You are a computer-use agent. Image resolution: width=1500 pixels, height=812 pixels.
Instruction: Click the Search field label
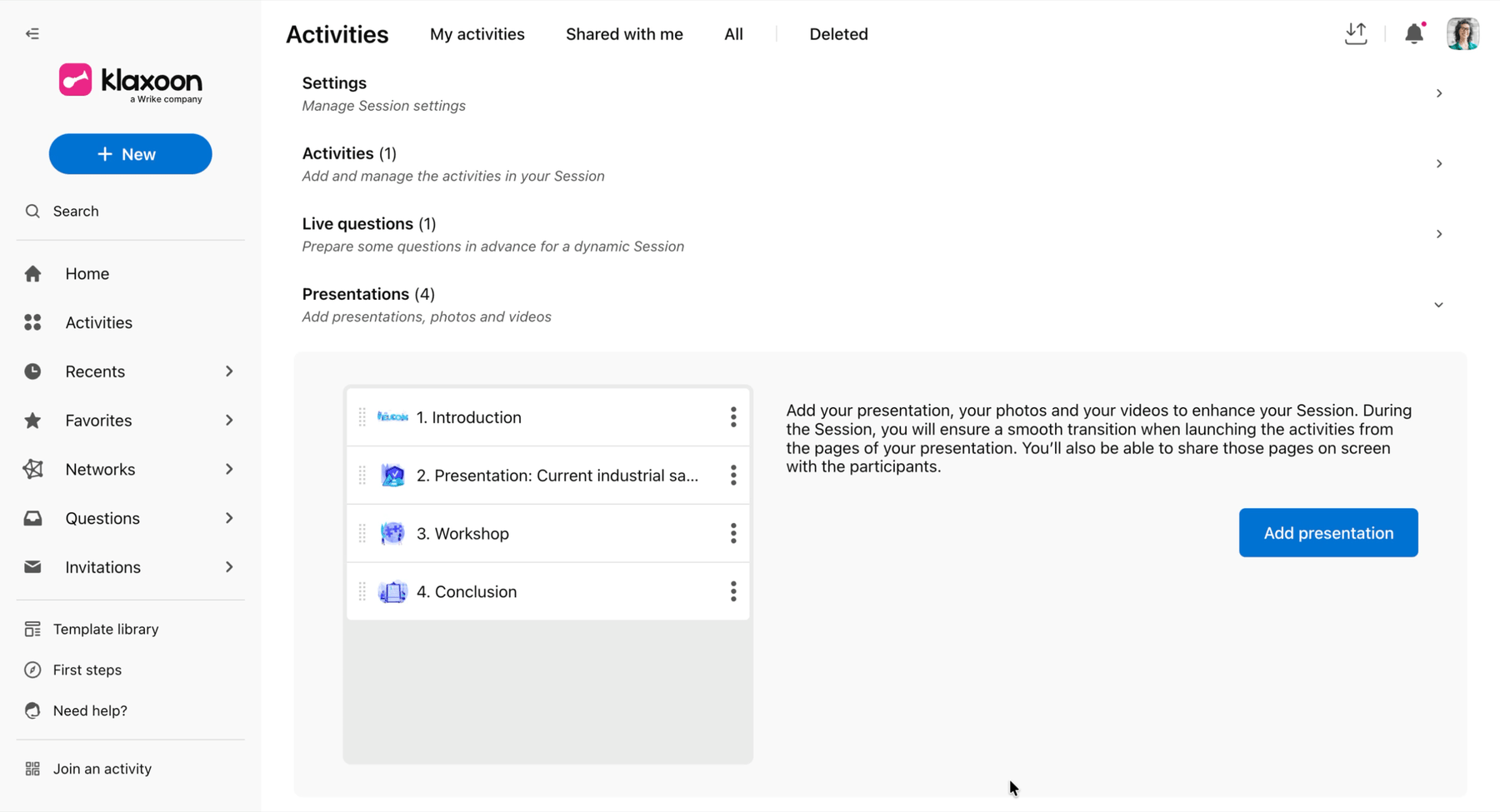click(76, 212)
